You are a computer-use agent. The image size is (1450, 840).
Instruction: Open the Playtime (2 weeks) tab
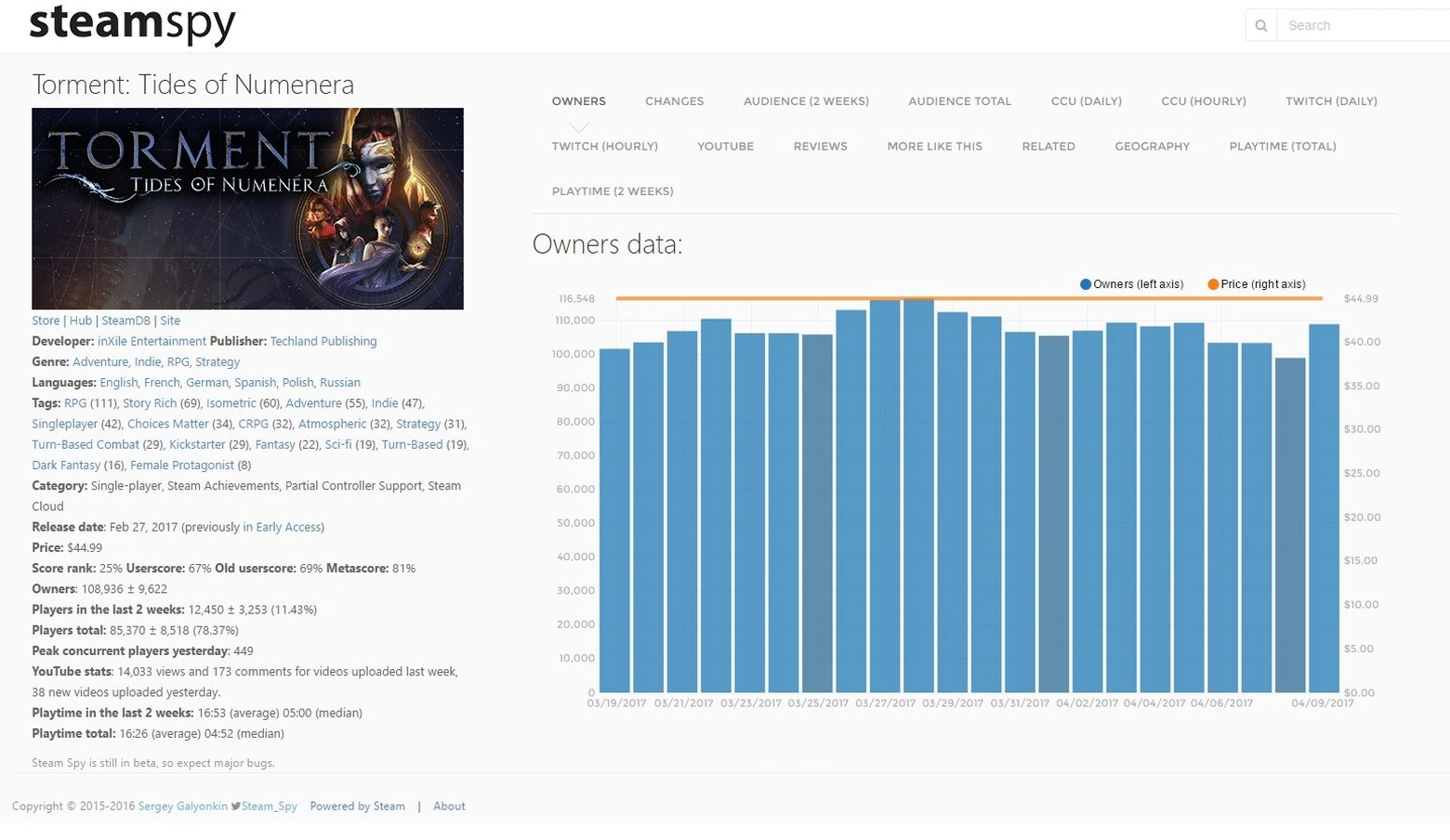pyautogui.click(x=612, y=191)
